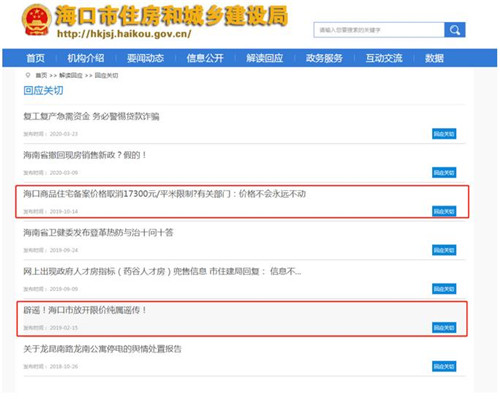Open the 信息公开 navigation item
Viewport: 500px width, 399px height.
point(205,58)
